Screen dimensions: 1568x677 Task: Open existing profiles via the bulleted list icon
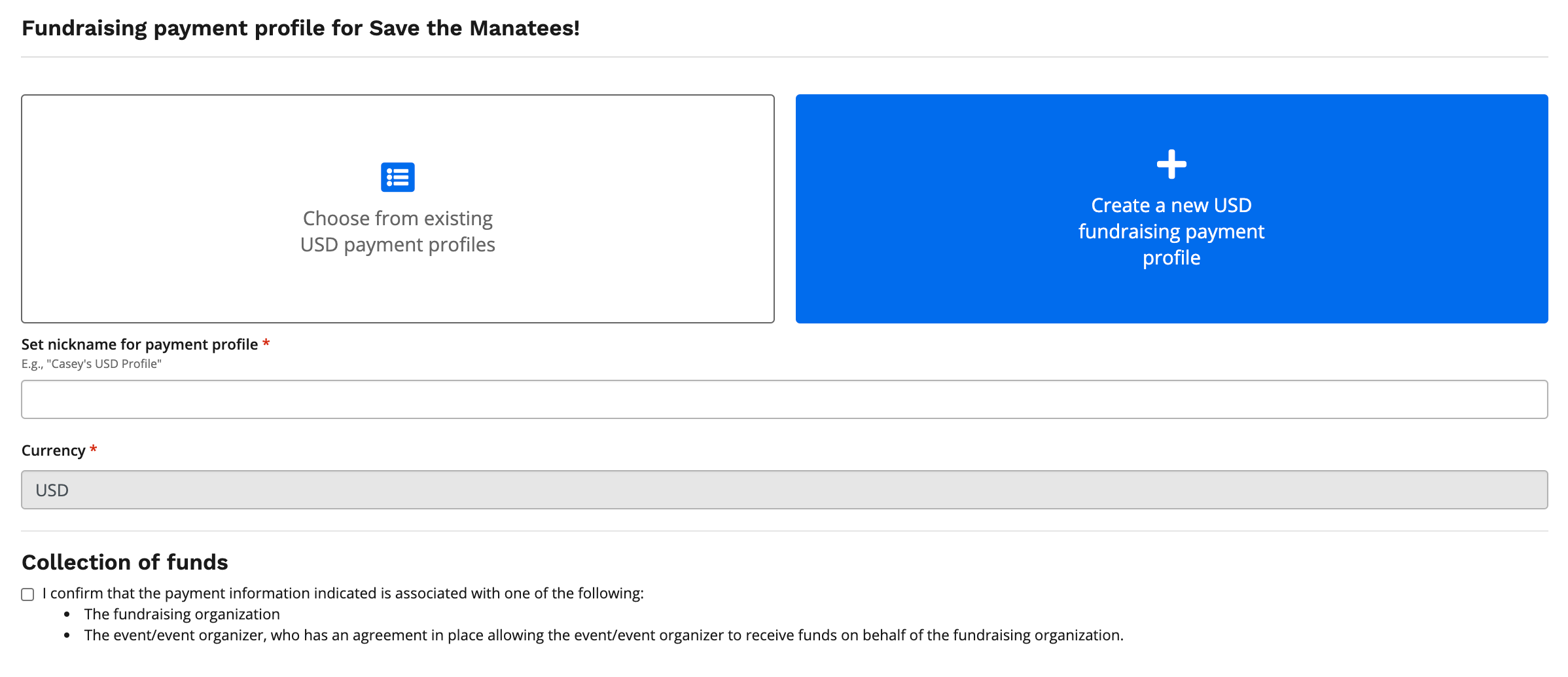click(398, 177)
